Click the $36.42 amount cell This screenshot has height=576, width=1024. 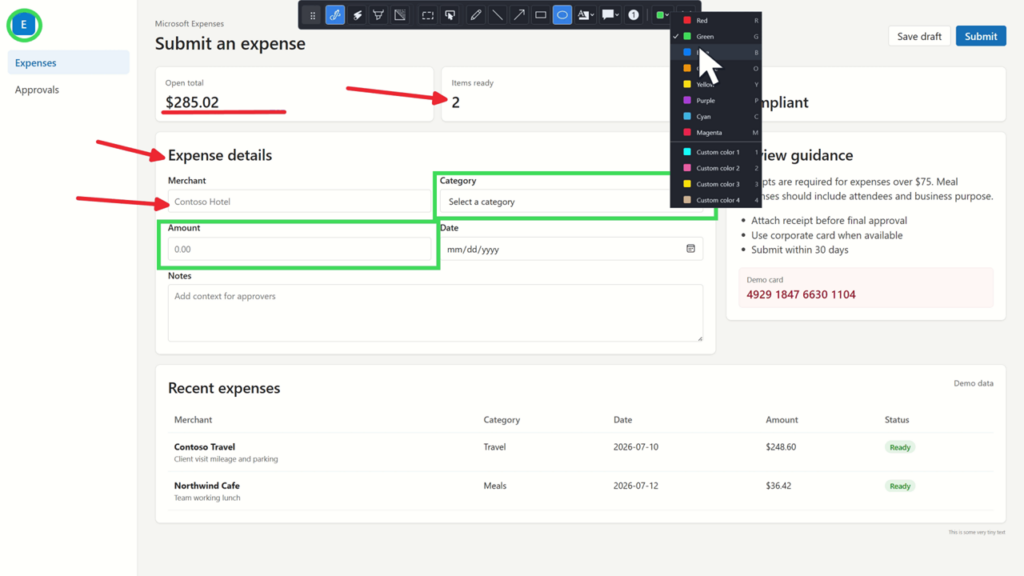tap(778, 485)
